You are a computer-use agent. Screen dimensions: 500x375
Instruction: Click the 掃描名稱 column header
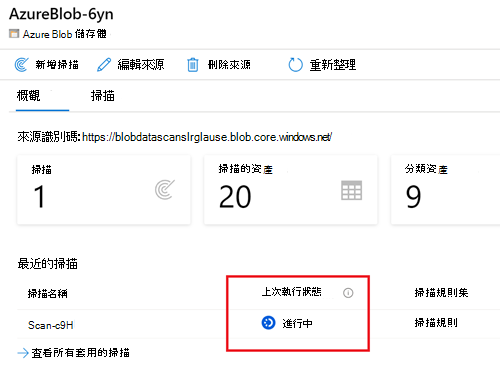click(48, 293)
